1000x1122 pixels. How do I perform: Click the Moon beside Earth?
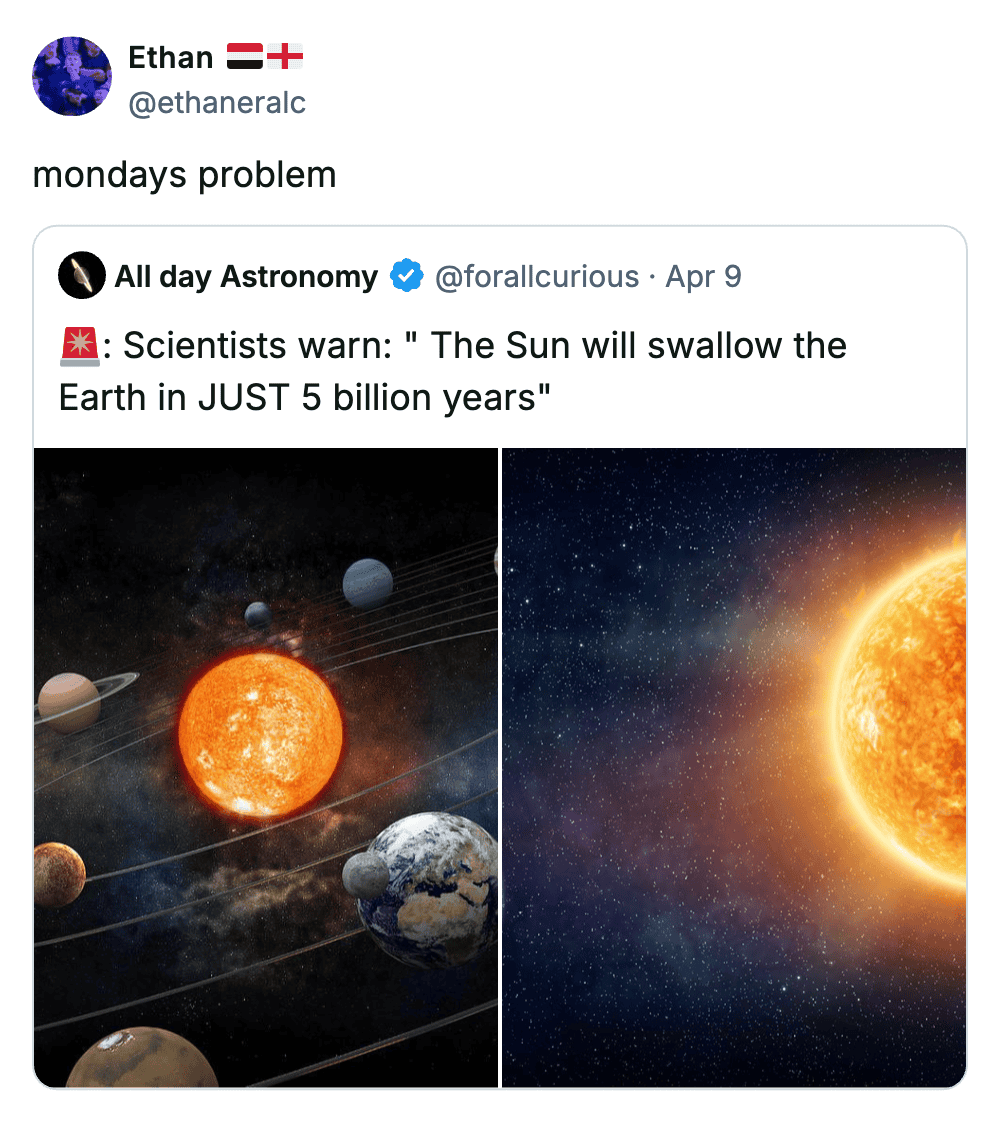364,875
